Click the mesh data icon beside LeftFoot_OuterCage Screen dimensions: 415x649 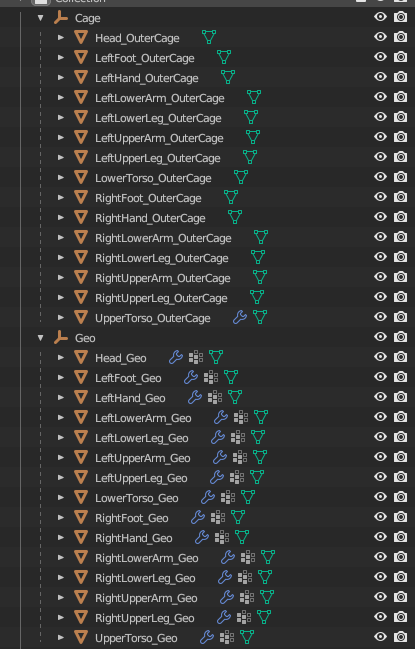tap(224, 57)
